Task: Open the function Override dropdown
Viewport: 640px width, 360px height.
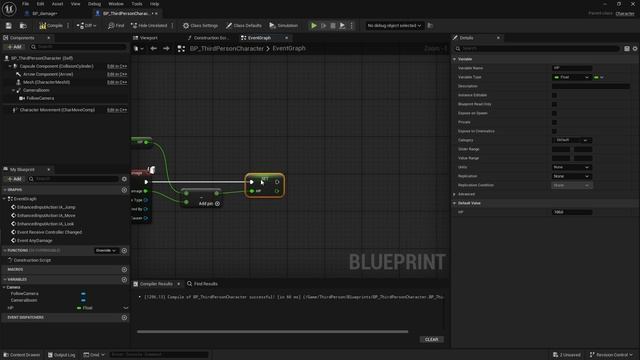Action: [x=106, y=251]
